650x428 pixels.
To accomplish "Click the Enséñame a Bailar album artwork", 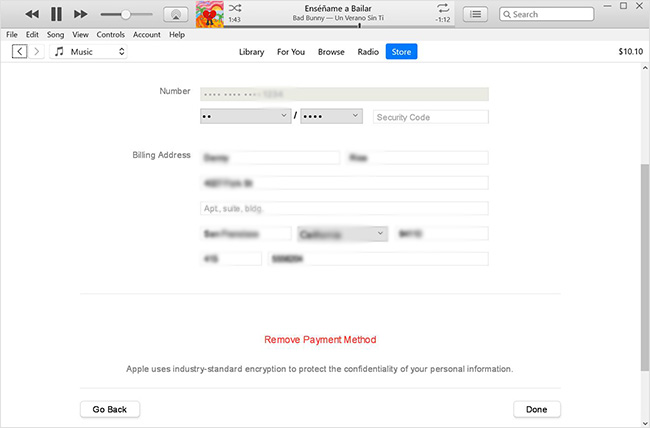I will tap(210, 14).
